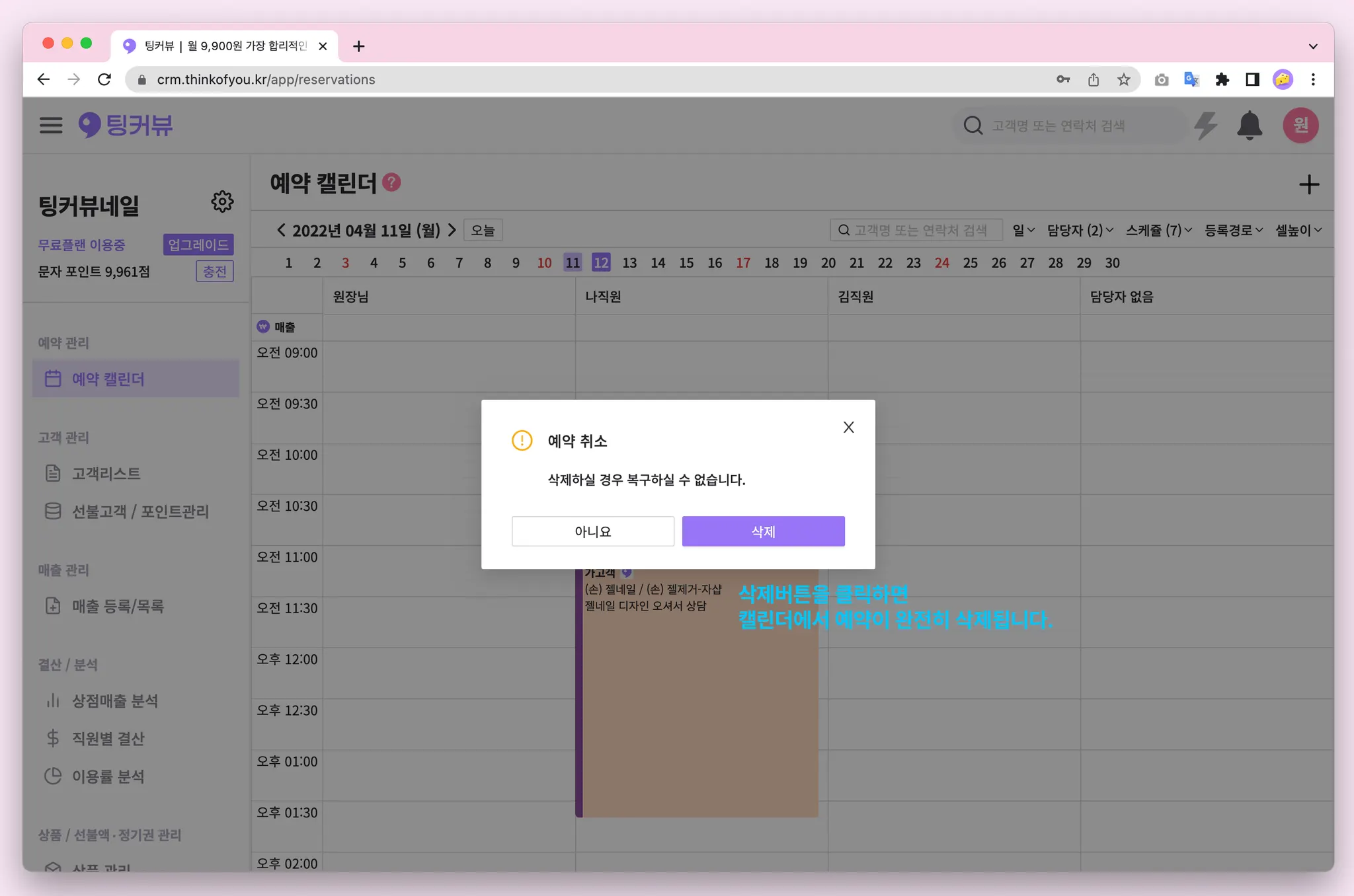Select day 12 in the date strip
1354x896 pixels.
(x=600, y=263)
